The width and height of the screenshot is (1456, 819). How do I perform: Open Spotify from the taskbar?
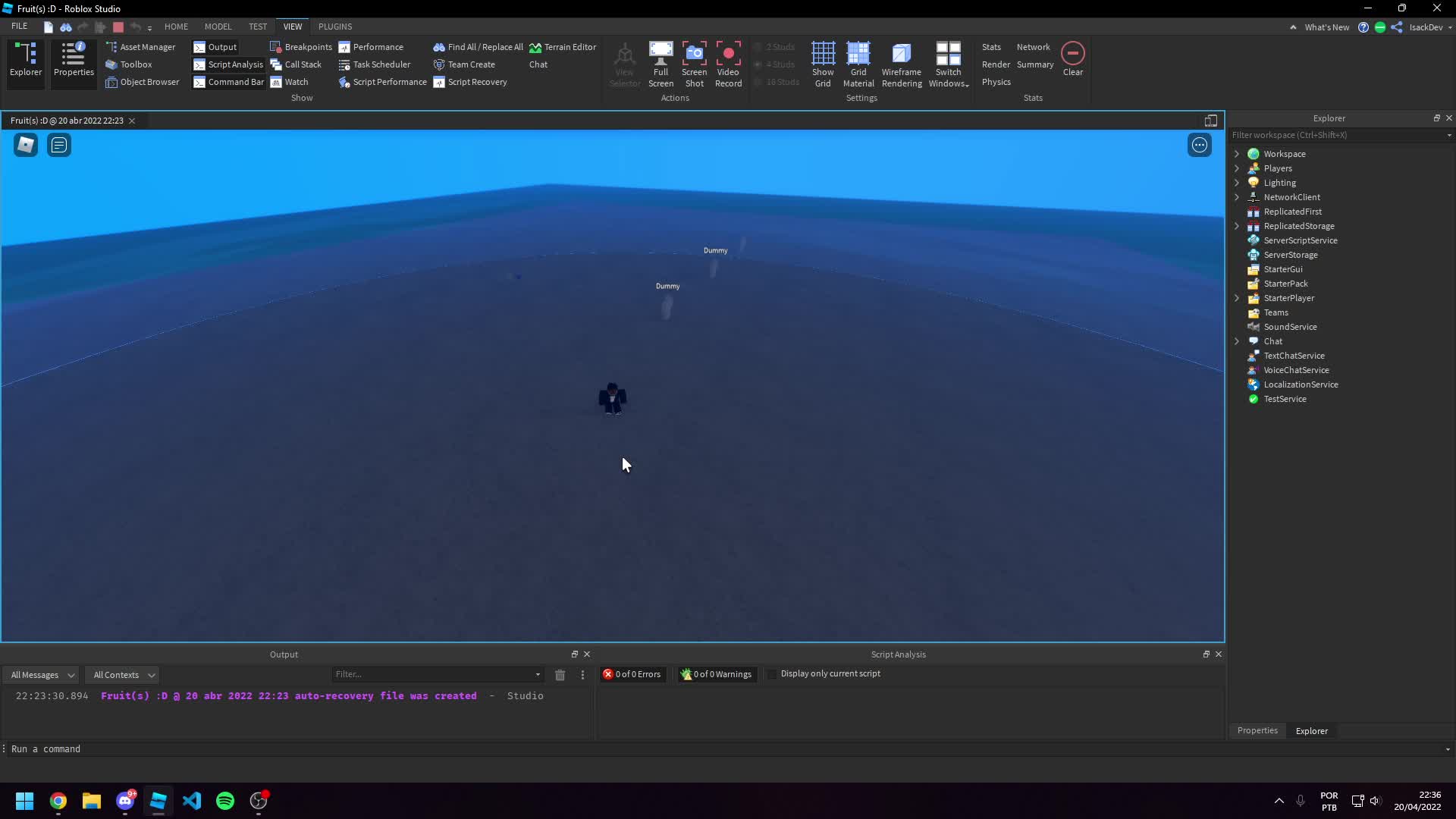225,801
